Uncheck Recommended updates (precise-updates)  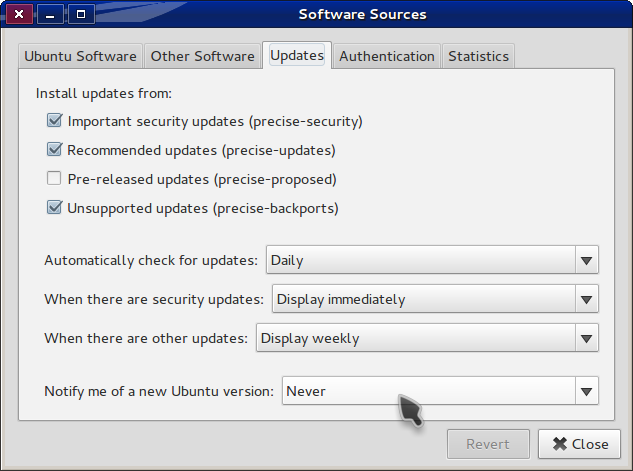[x=54, y=151]
